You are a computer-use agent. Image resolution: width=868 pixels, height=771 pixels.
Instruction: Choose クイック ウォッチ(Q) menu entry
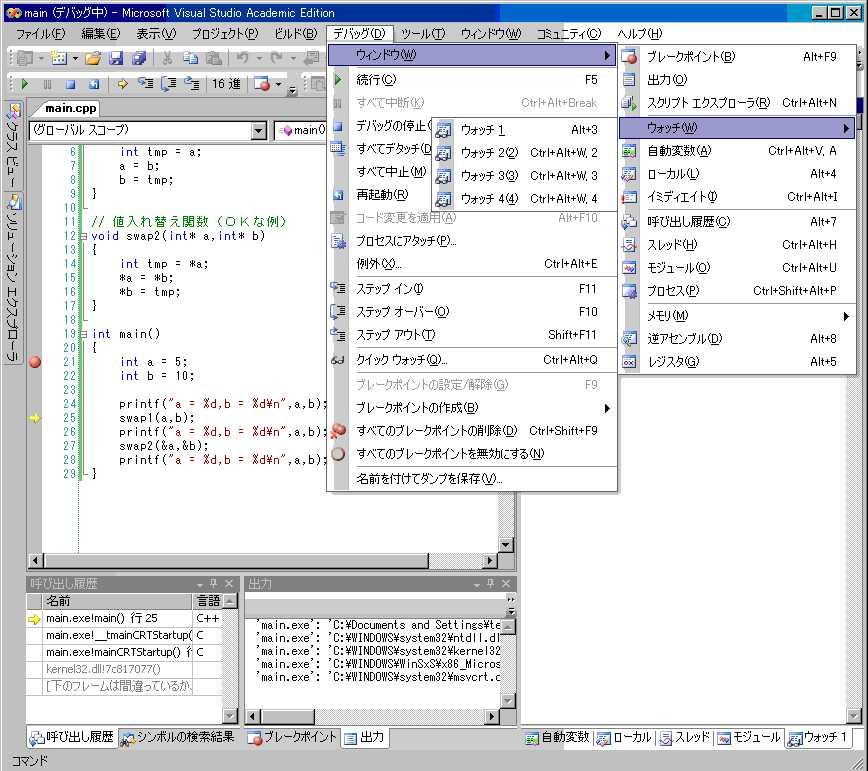tap(472, 360)
